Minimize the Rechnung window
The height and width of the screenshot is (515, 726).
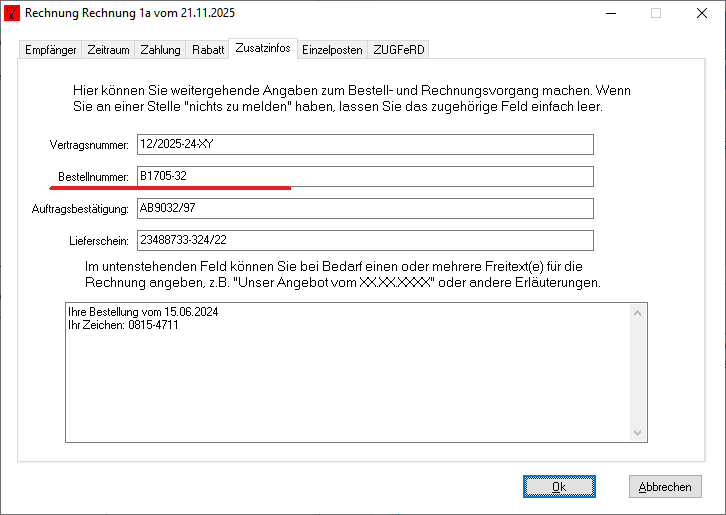[x=610, y=14]
